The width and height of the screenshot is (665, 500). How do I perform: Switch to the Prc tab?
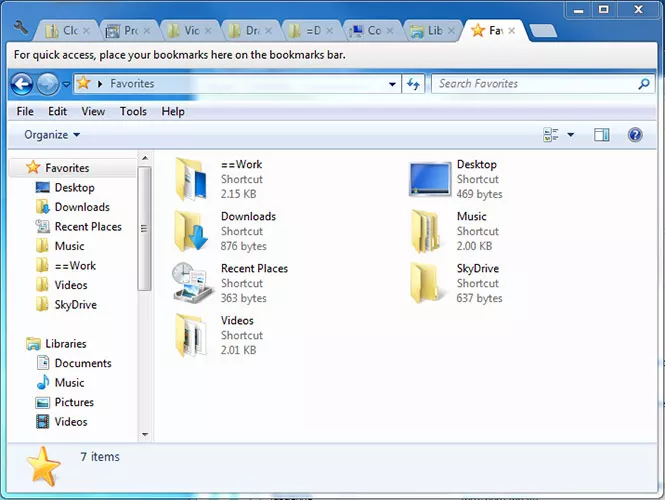[128, 31]
